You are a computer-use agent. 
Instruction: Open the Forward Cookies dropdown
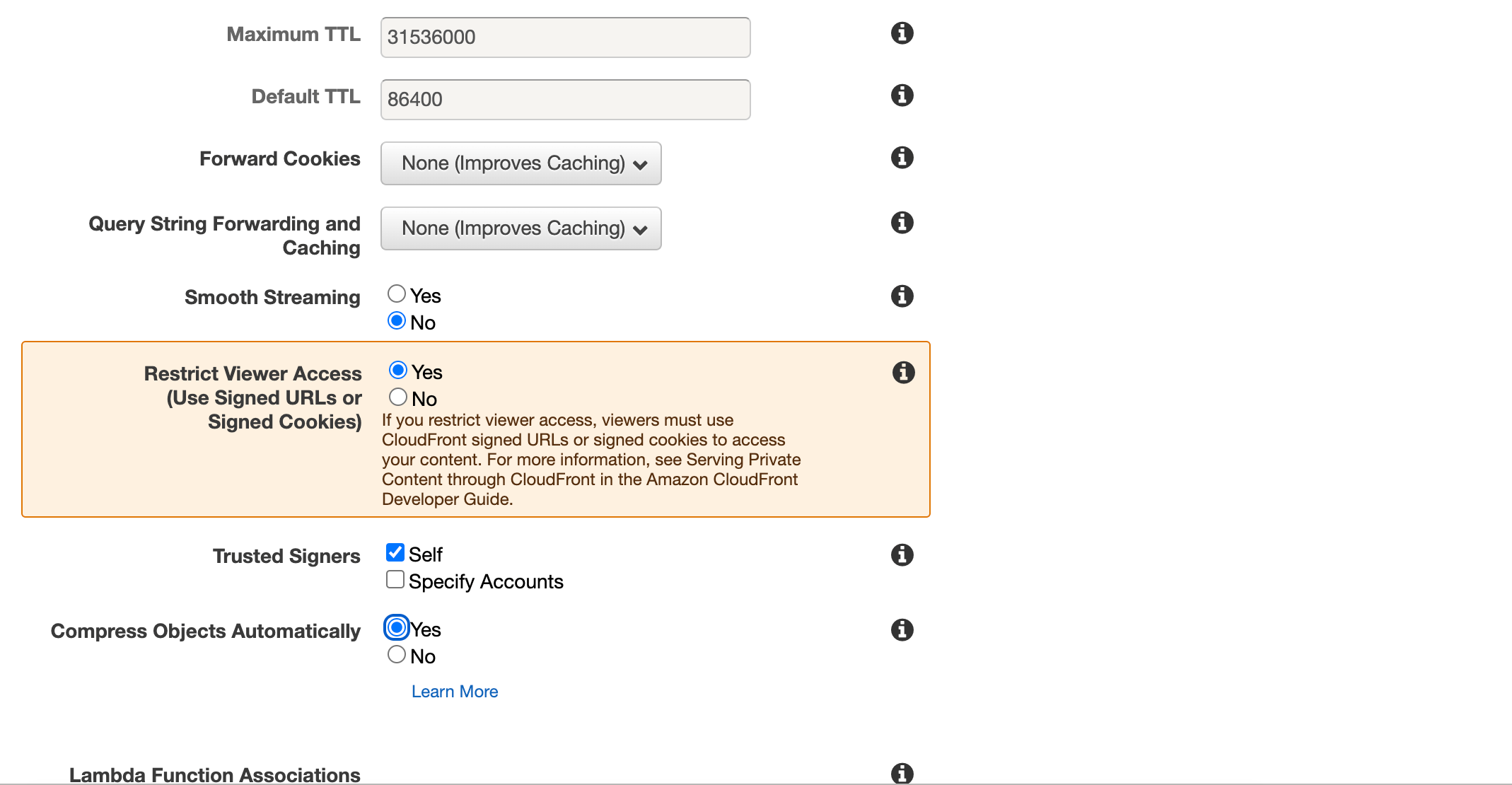click(521, 163)
